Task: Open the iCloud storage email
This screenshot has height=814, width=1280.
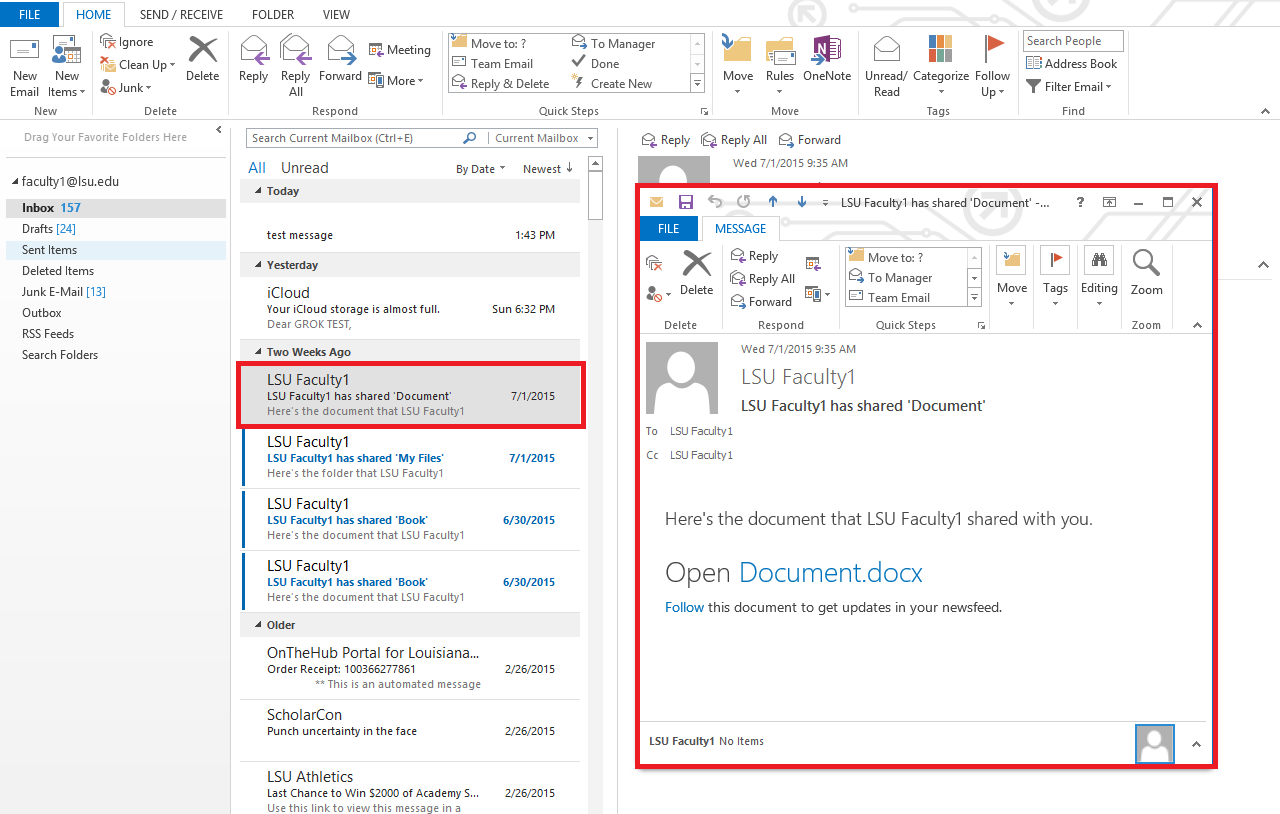Action: tap(410, 308)
